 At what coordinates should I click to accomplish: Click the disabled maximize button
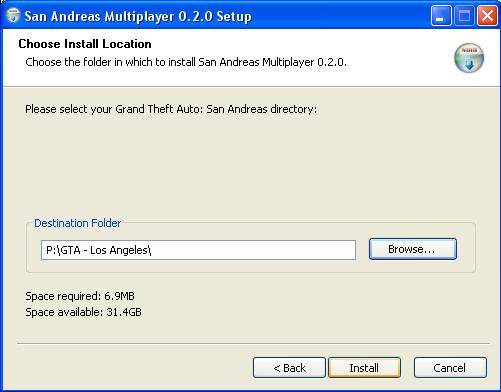(464, 16)
